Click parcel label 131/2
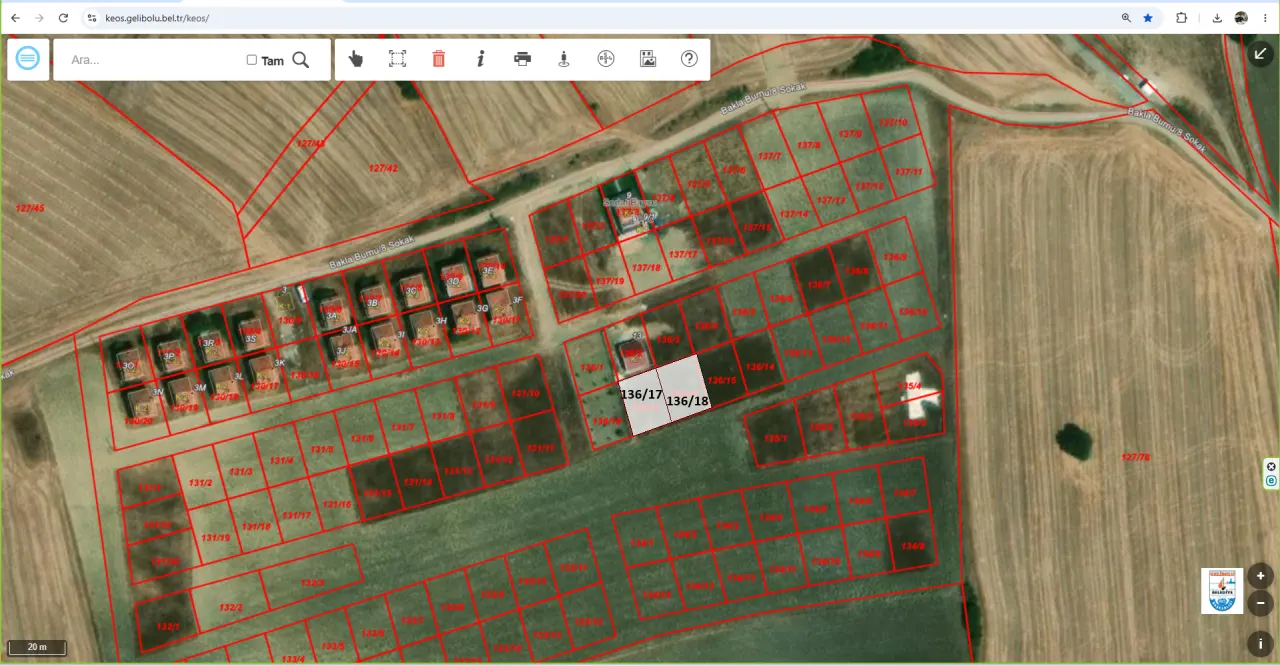This screenshot has width=1280, height=666. 201,483
